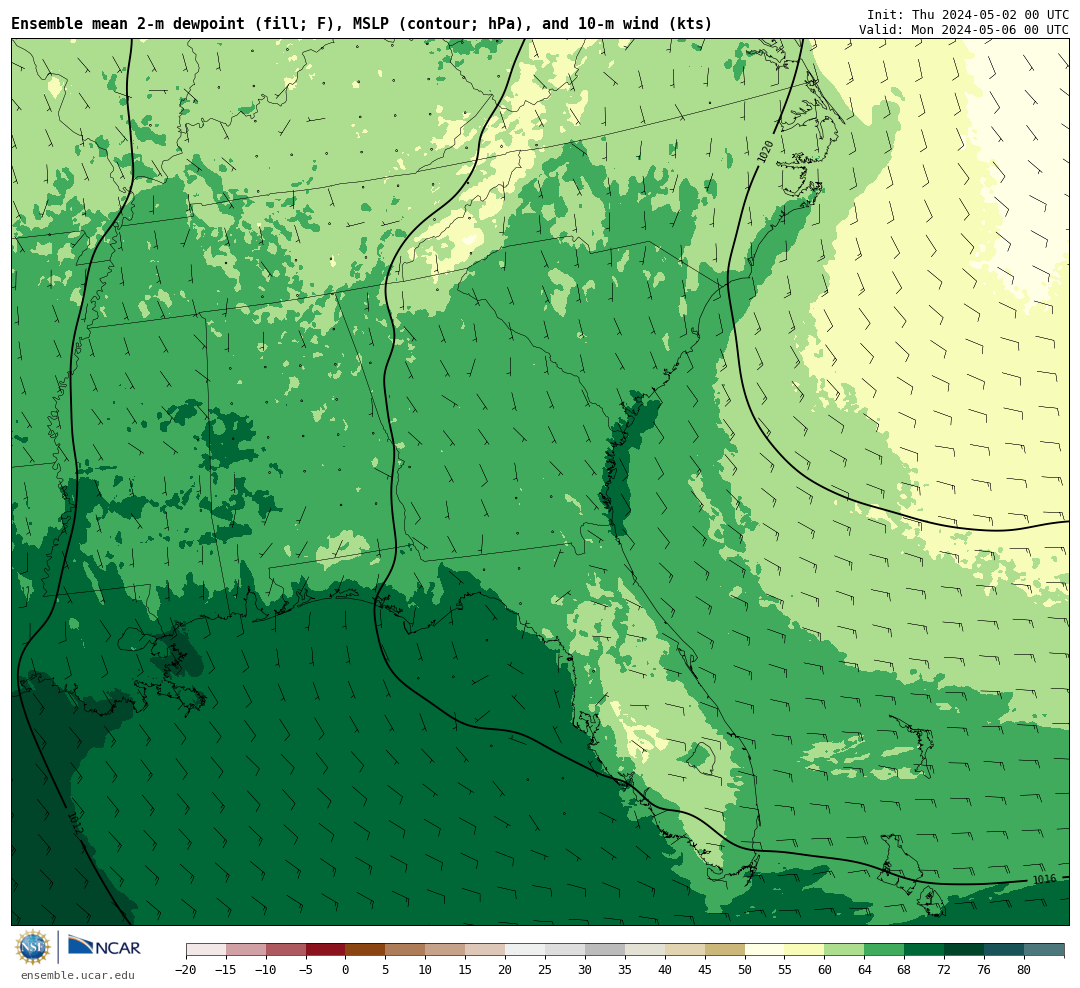Click the -15 colorbar tick label

click(225, 969)
